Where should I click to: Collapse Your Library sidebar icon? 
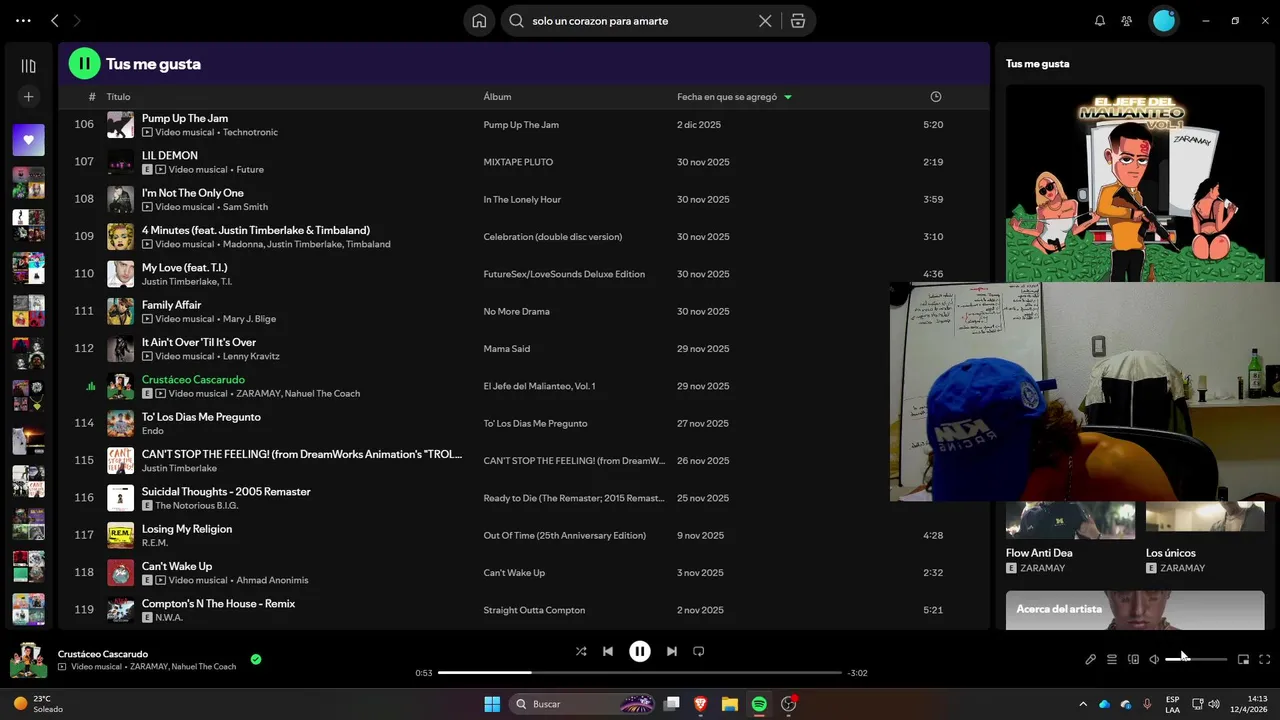tap(28, 66)
